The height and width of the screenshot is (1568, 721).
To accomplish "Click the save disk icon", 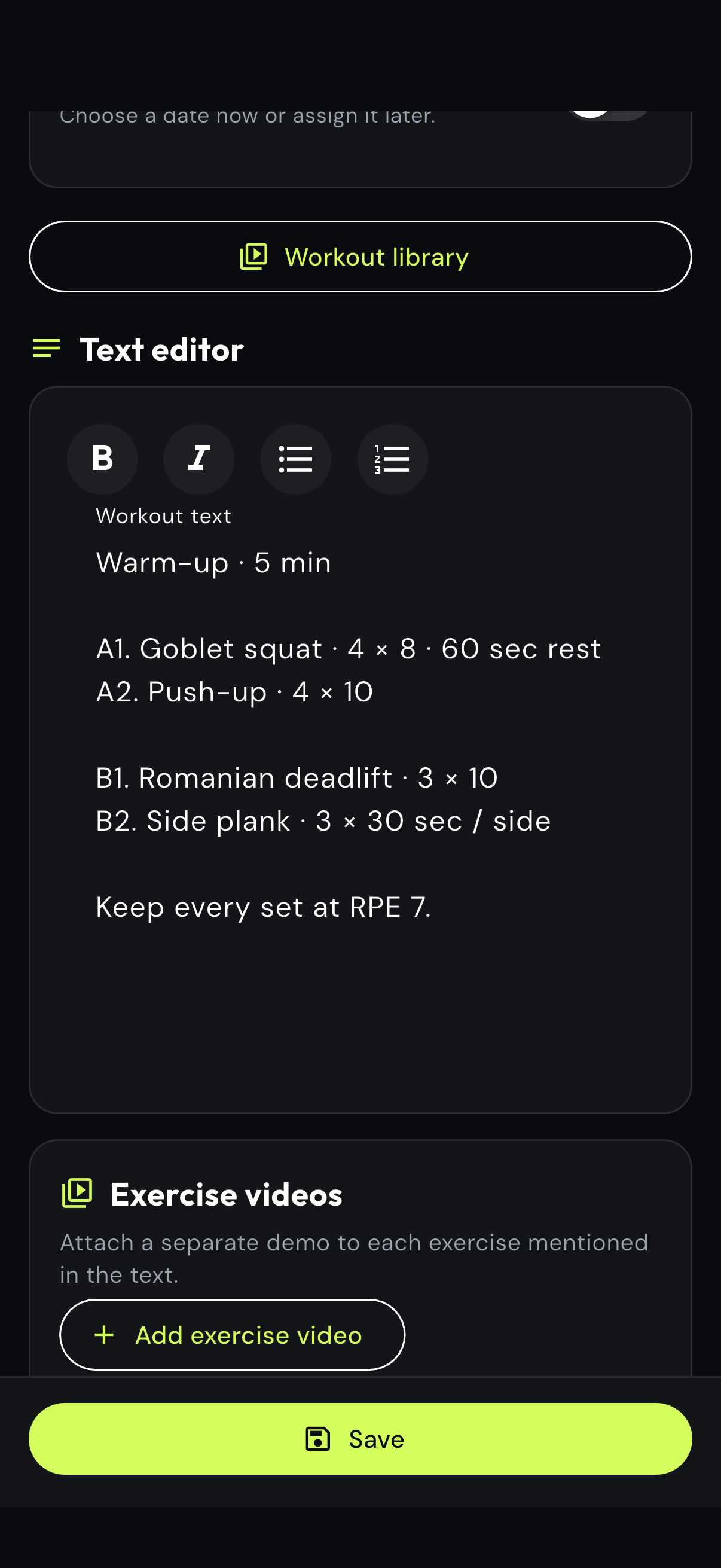I will (x=317, y=1439).
